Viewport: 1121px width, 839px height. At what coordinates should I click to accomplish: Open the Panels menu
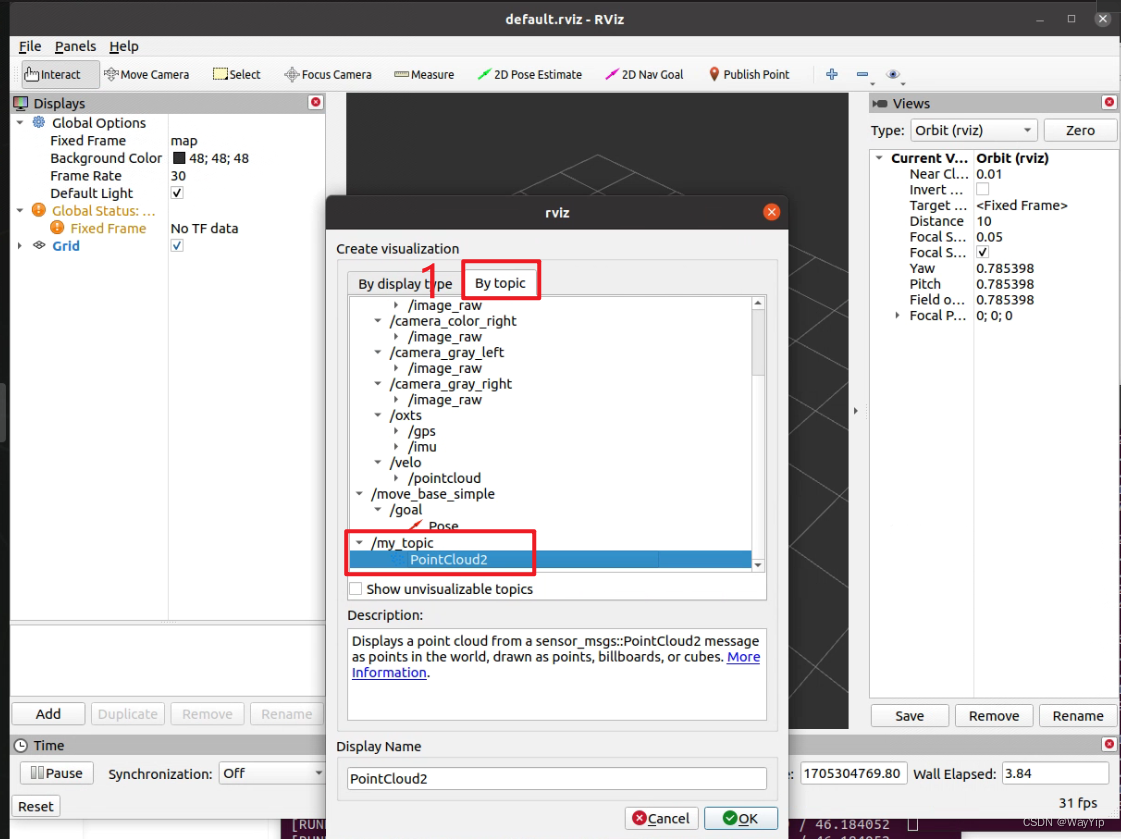tap(75, 46)
